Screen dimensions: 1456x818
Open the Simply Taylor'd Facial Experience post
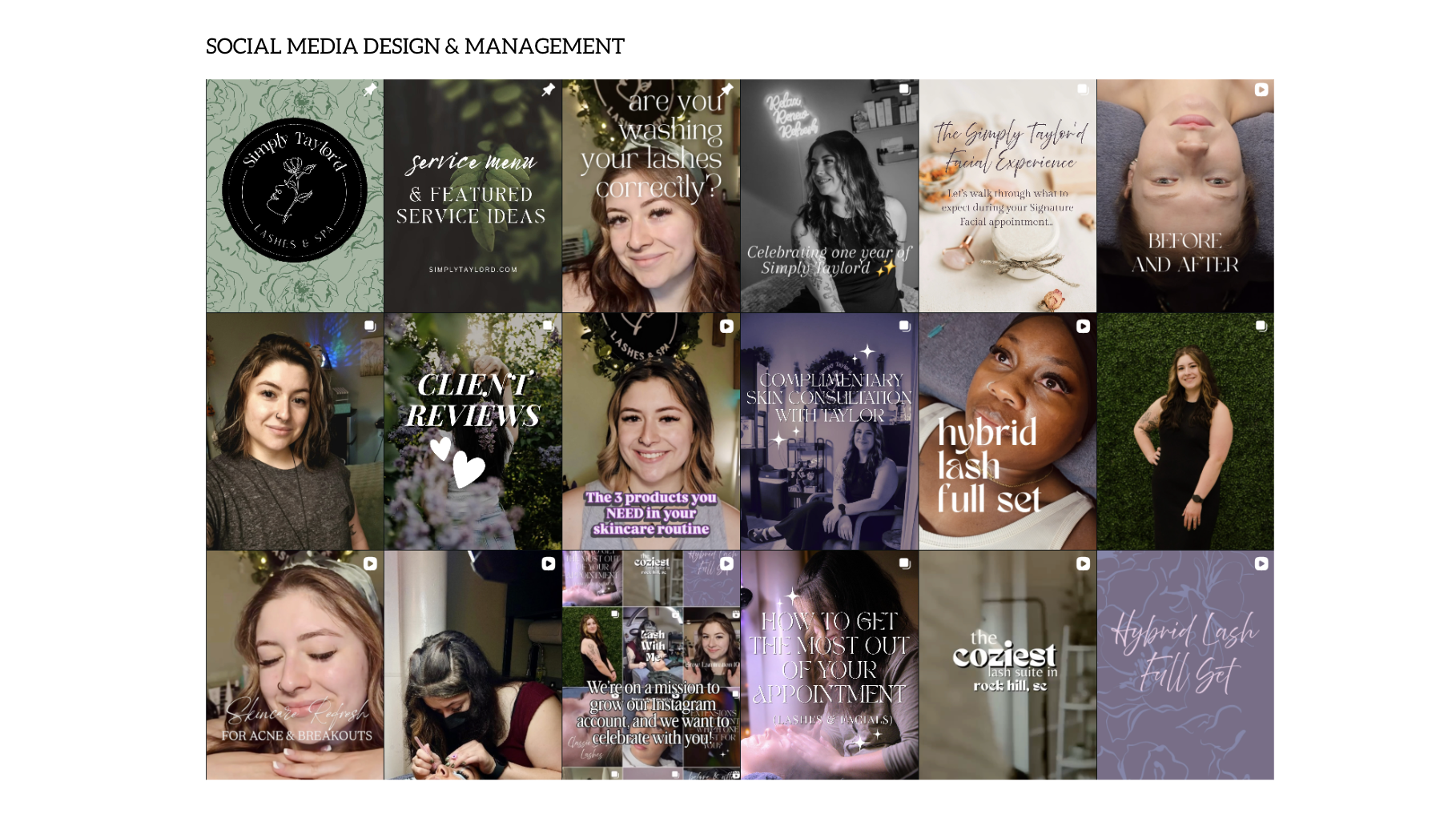click(x=1008, y=195)
